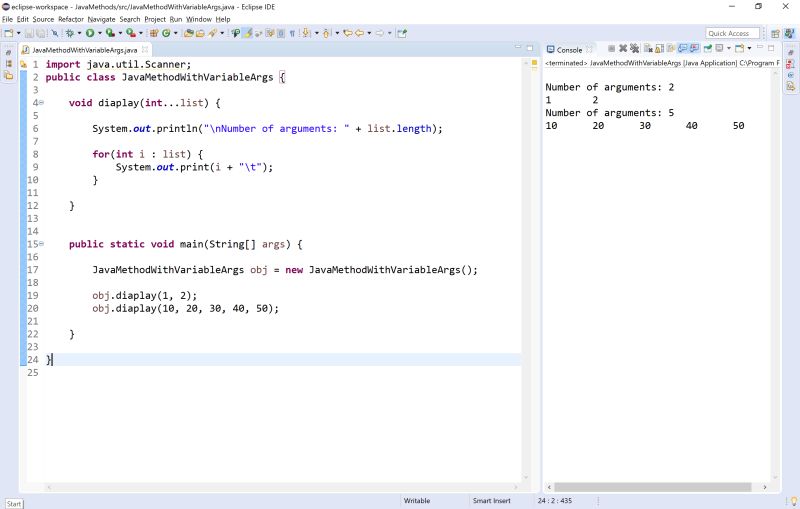
Task: Open the Navigate menu
Action: (101, 19)
